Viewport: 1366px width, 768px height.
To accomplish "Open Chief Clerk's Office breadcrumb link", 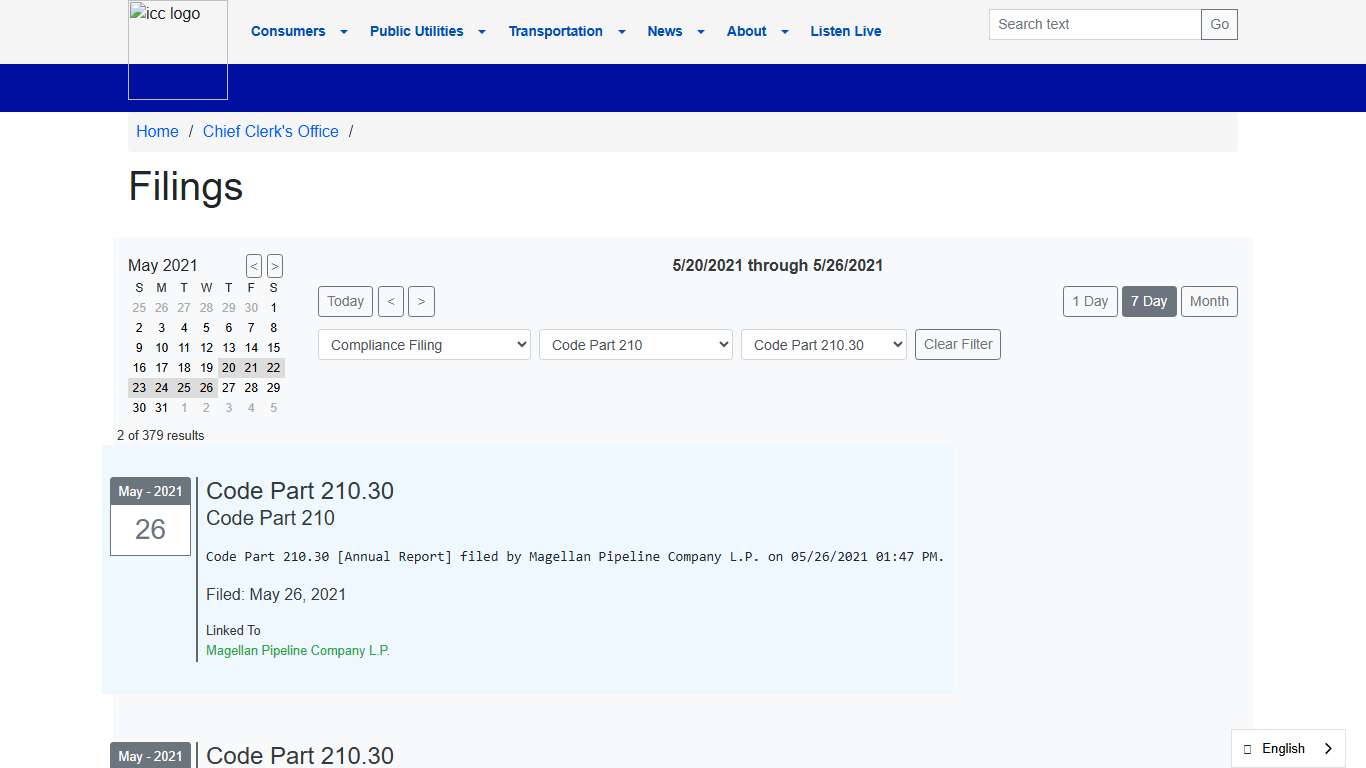I will (x=270, y=132).
